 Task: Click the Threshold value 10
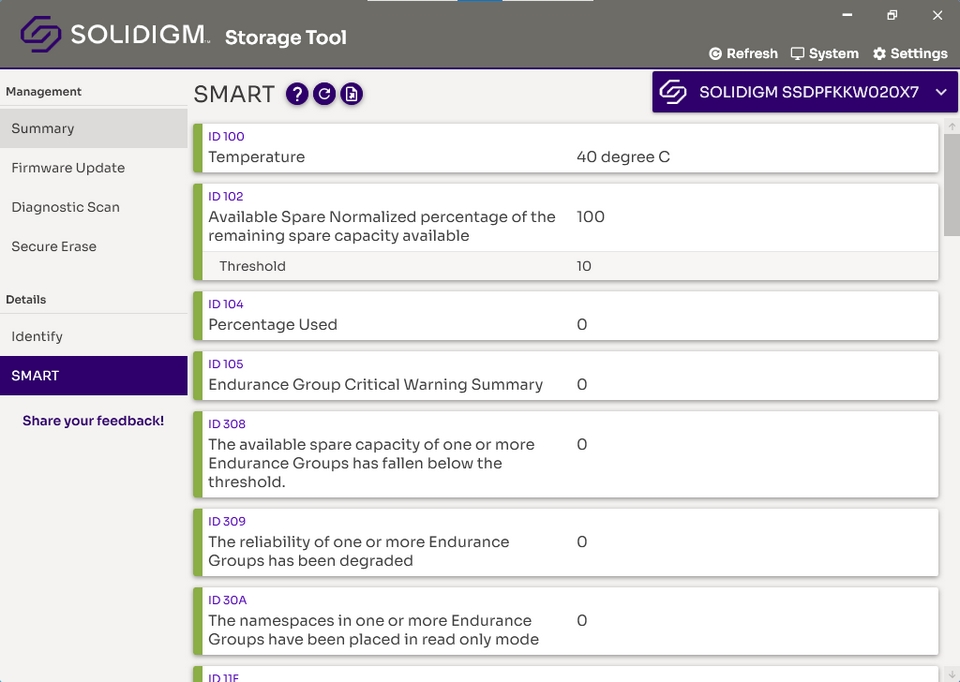click(584, 266)
